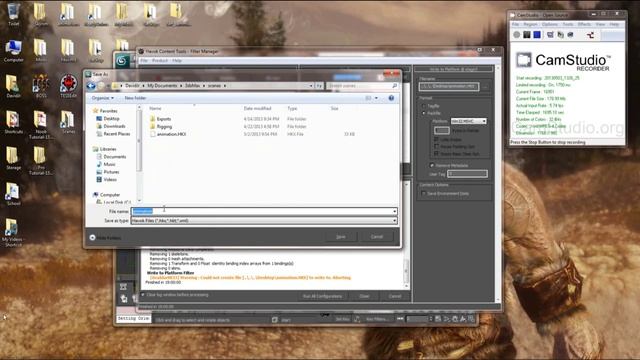Go back in the Save As dialog
640x360 pixels.
click(x=91, y=86)
